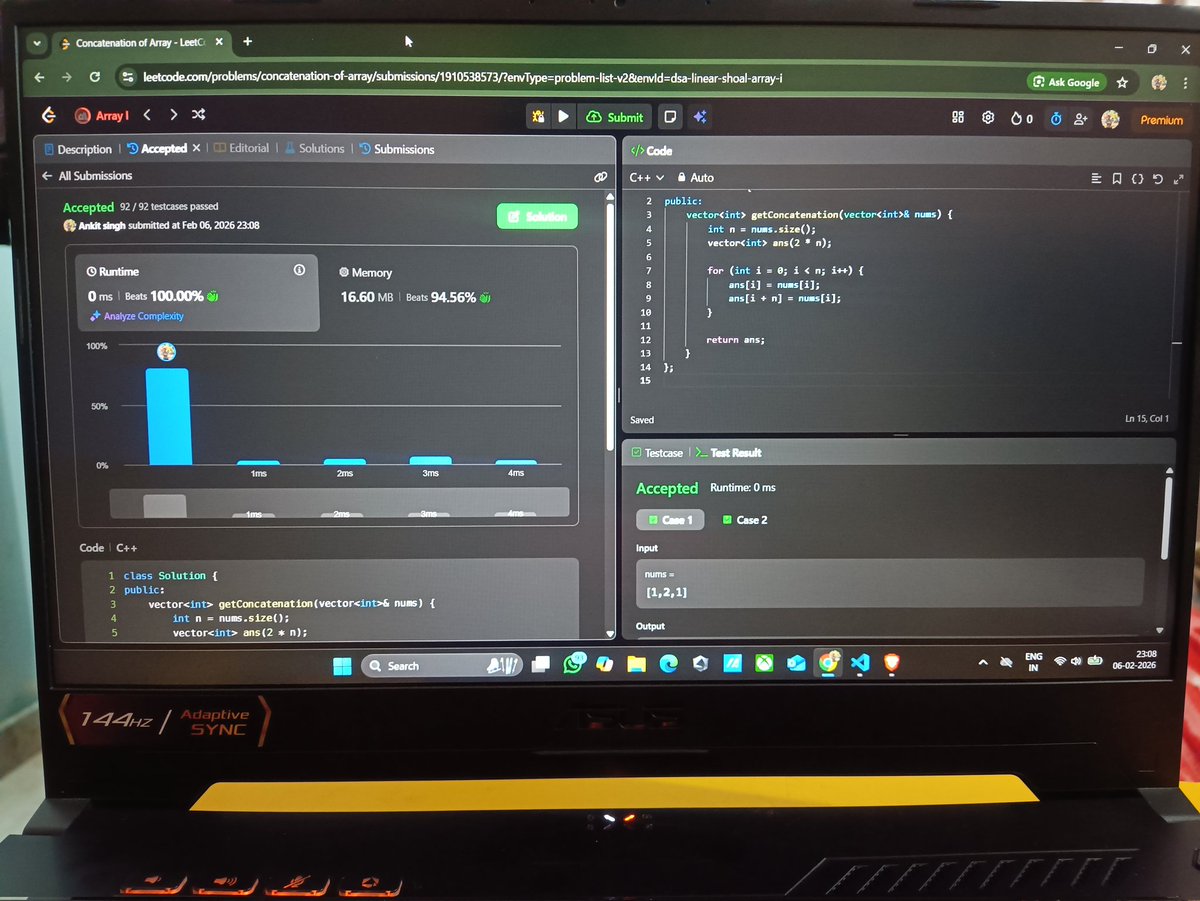Expand the Array I problem list
Screen dimensions: 1200x901
[x=103, y=116]
